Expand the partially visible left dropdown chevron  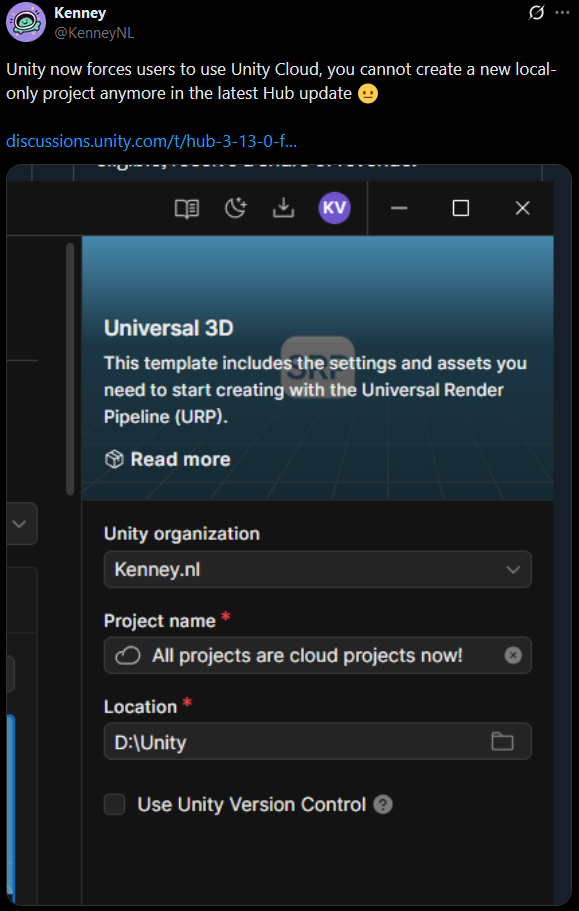coord(19,523)
